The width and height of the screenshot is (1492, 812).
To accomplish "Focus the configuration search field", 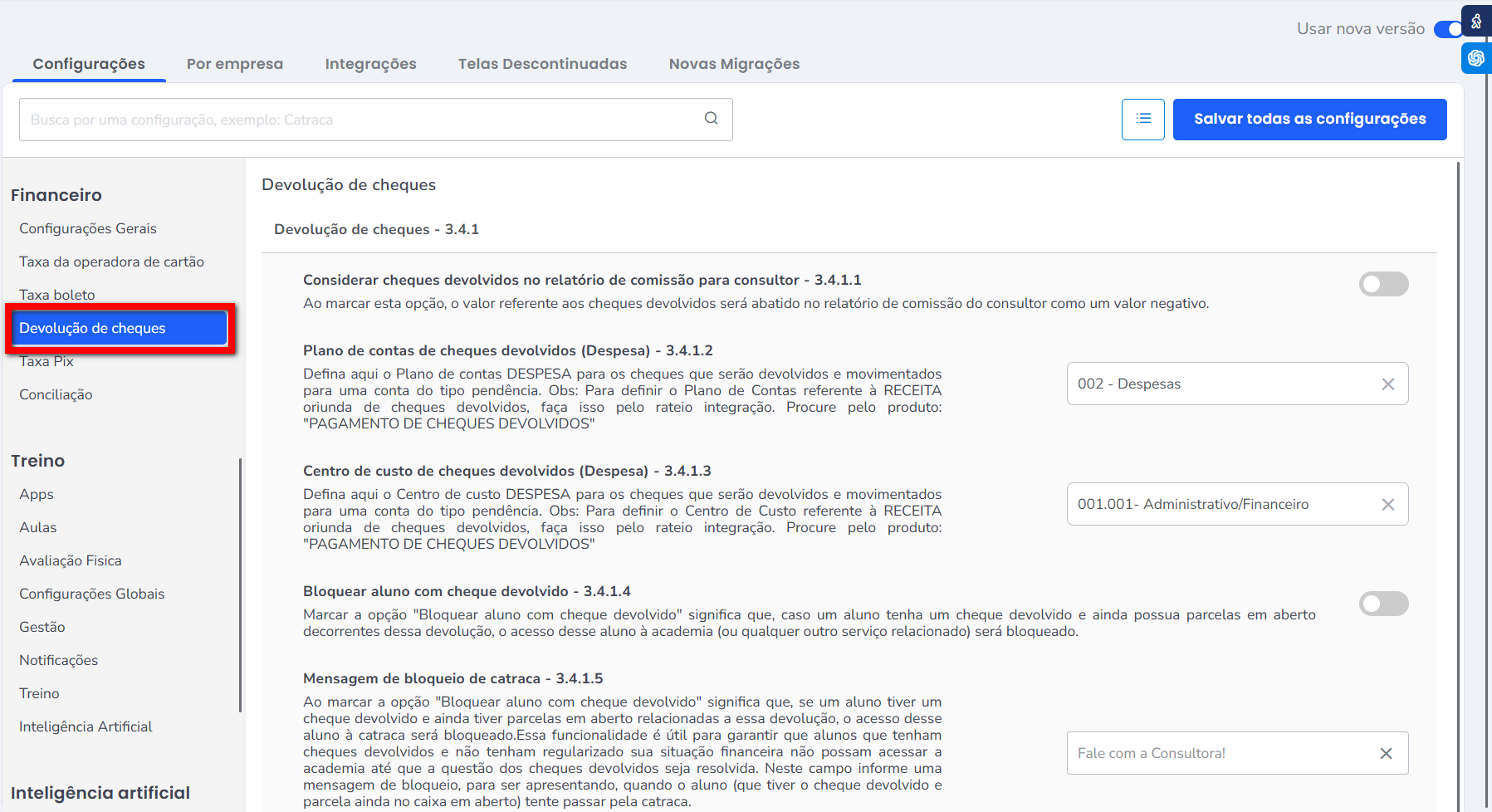I will 357,120.
